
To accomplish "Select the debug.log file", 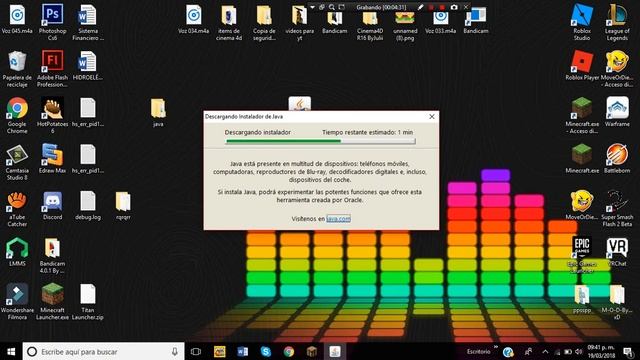I will pos(88,205).
